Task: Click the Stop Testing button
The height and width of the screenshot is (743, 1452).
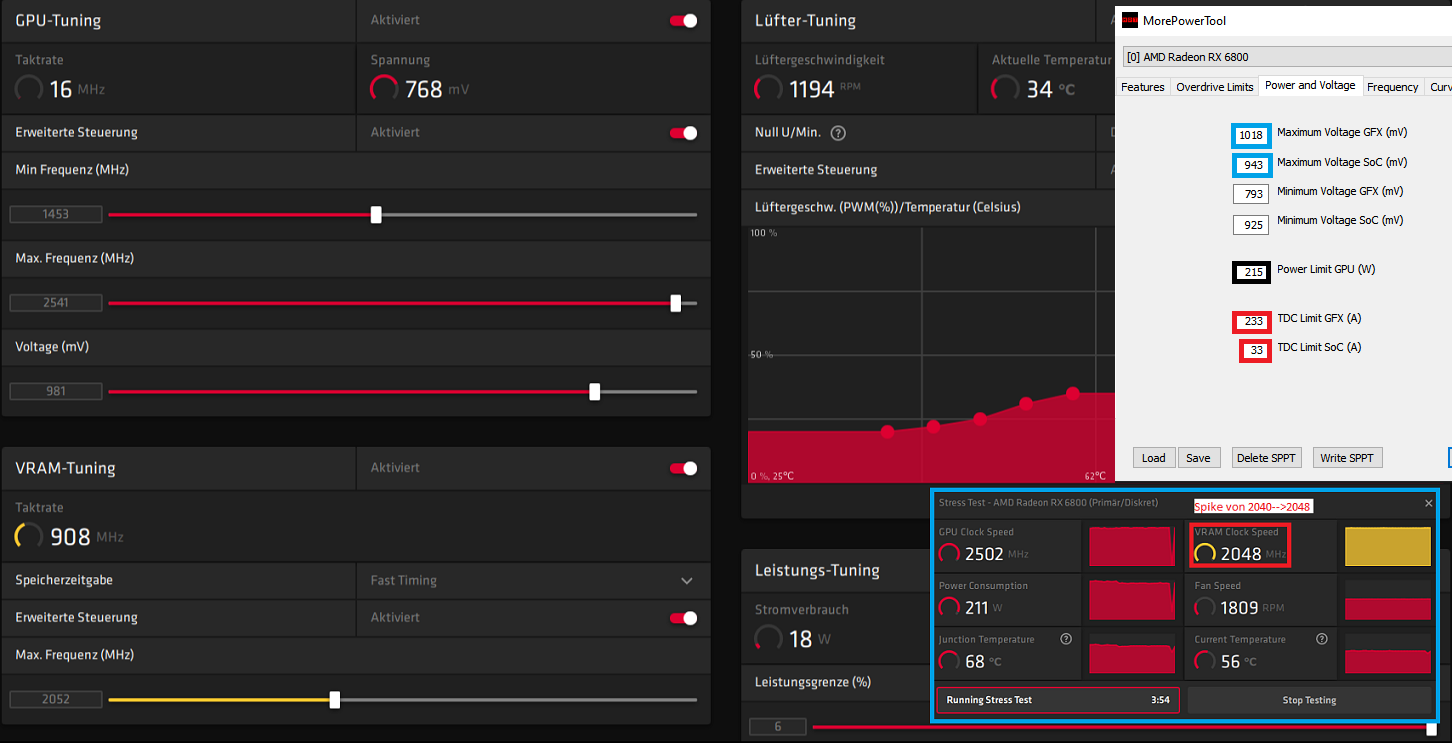Action: [1309, 700]
